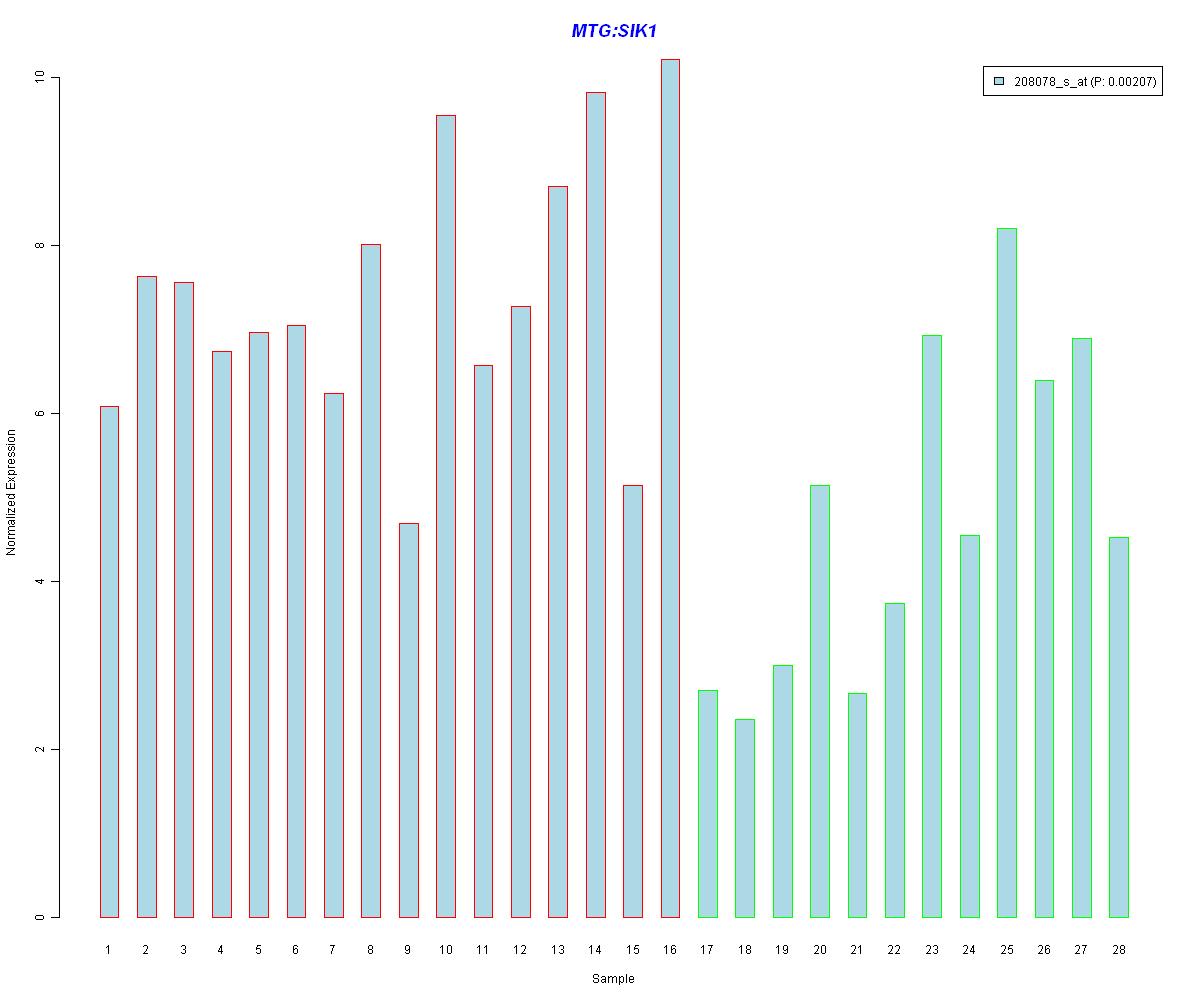Select the bar for sample 9
Screen dimensions: 1200x1000
408,720
